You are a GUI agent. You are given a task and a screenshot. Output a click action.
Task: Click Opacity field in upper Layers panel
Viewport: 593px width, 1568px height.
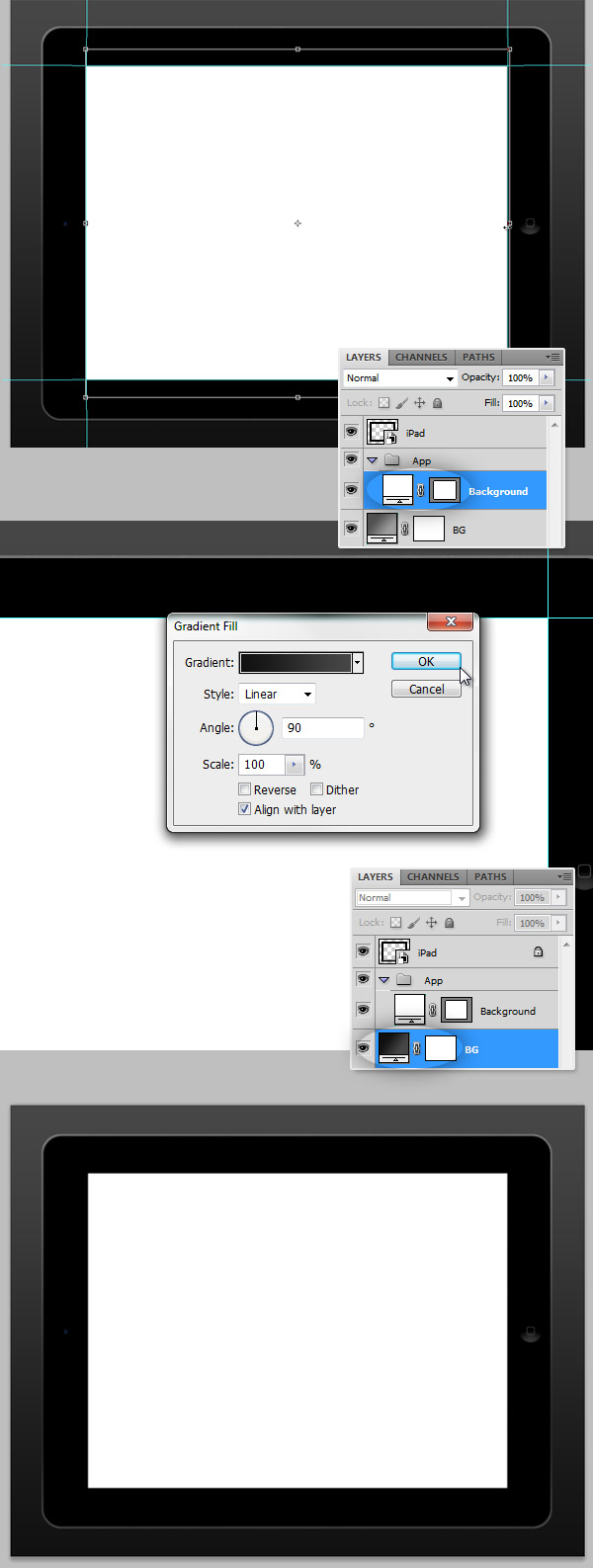coord(520,377)
